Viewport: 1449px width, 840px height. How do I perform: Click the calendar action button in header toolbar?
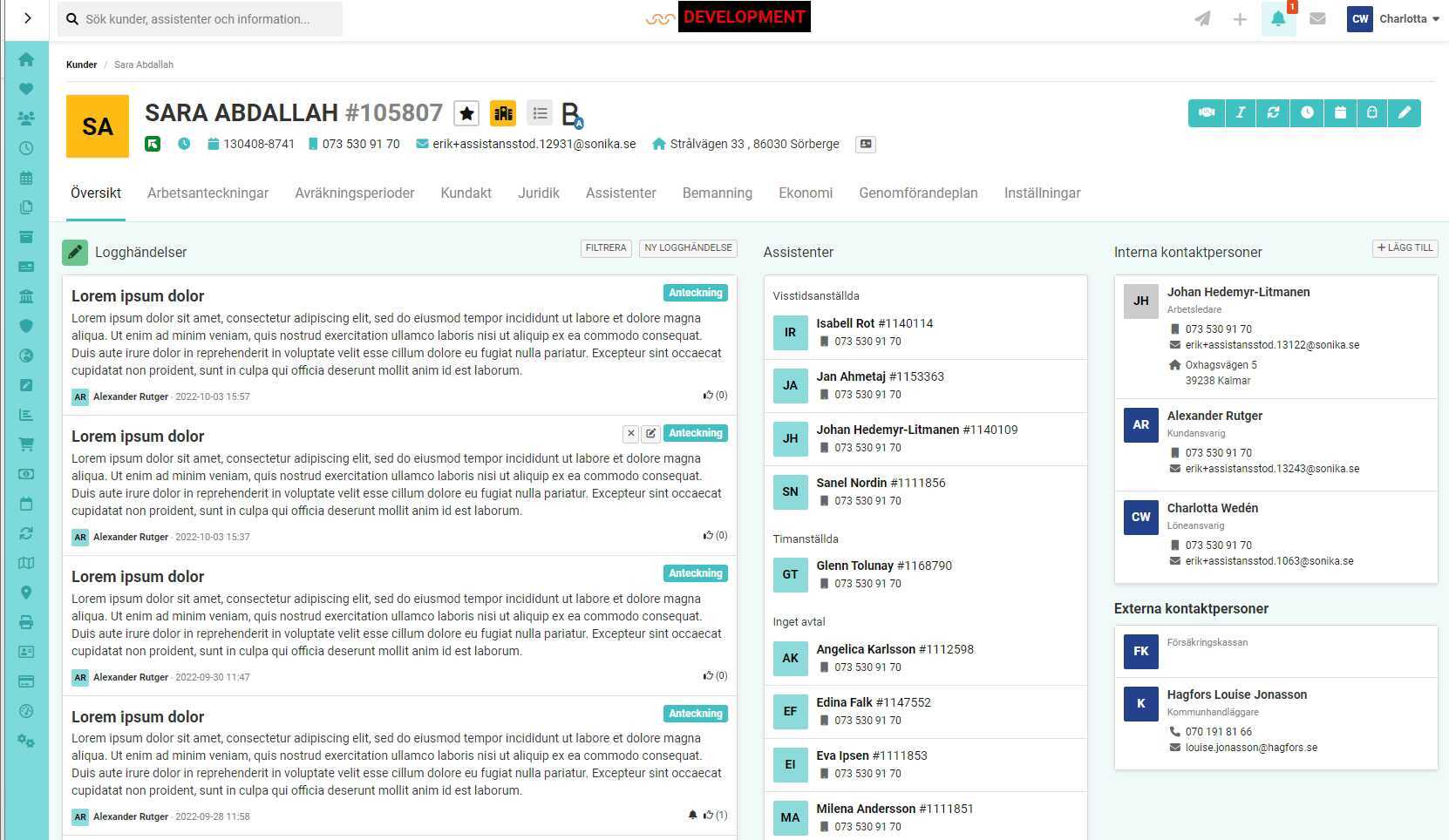pos(1340,113)
